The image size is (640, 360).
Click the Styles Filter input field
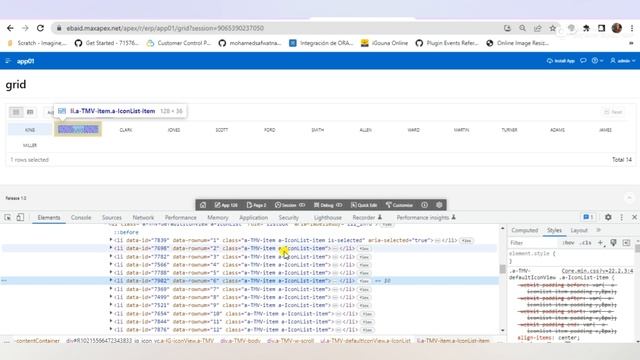pyautogui.click(x=532, y=243)
